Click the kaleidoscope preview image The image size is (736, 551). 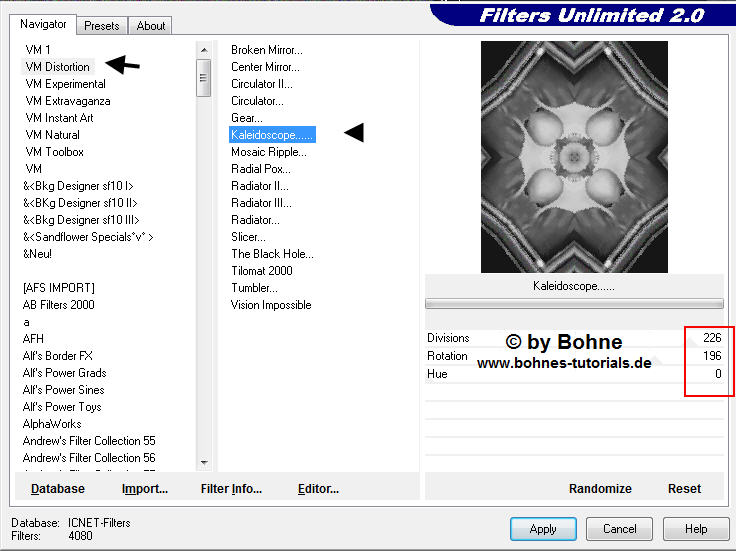coord(574,157)
